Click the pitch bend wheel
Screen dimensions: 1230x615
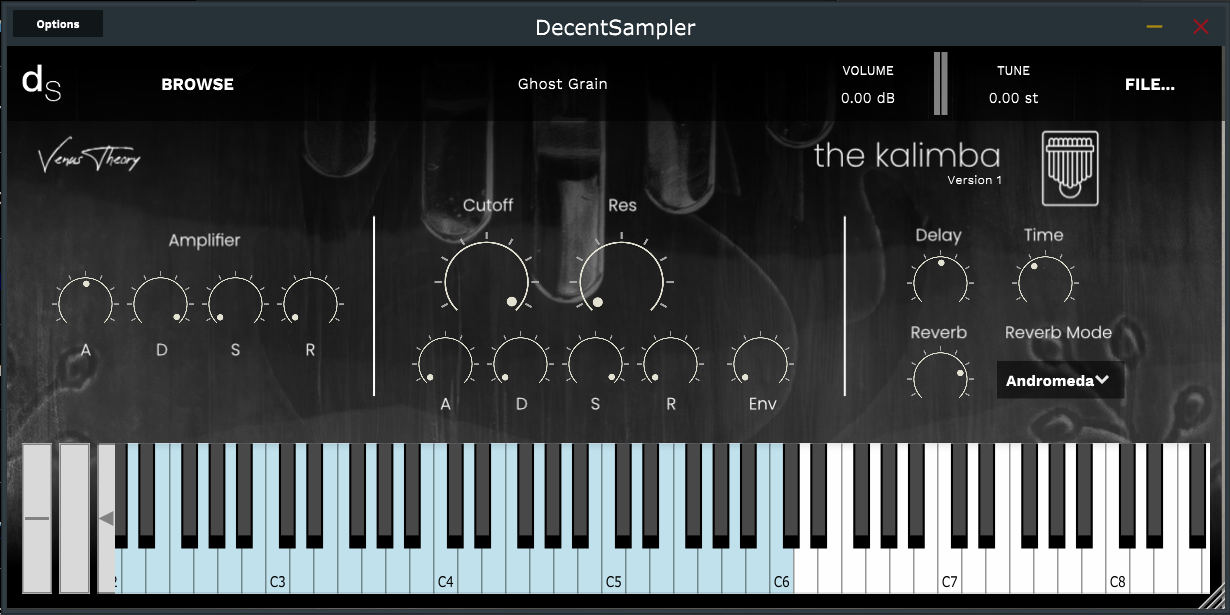pyautogui.click(x=37, y=518)
